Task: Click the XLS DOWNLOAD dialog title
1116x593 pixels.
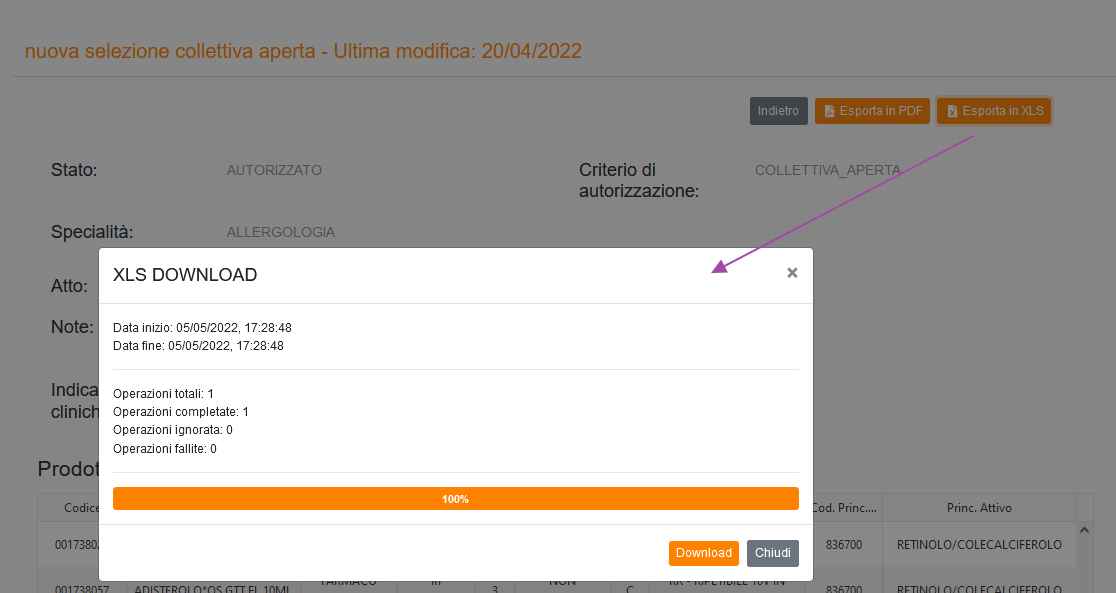Action: click(x=185, y=275)
